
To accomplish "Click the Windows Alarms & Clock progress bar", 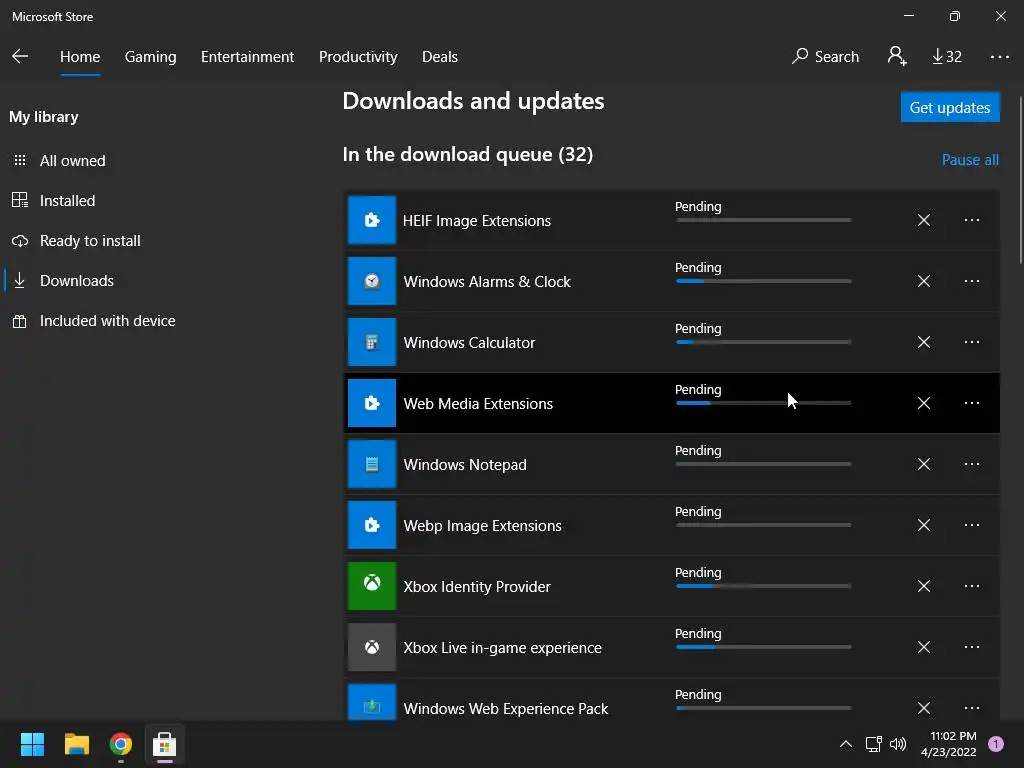I will tap(763, 281).
